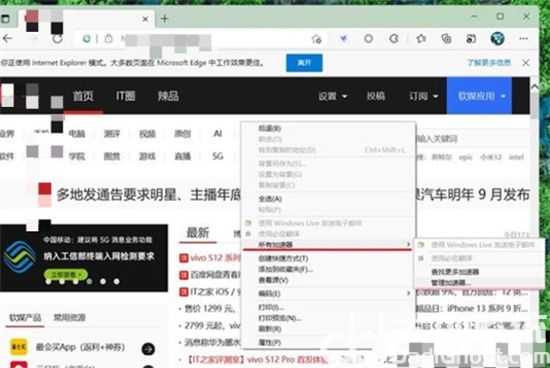Click the blue 离开 button in the info bar
Viewport: 550px width, 368px height.
pyautogui.click(x=304, y=63)
